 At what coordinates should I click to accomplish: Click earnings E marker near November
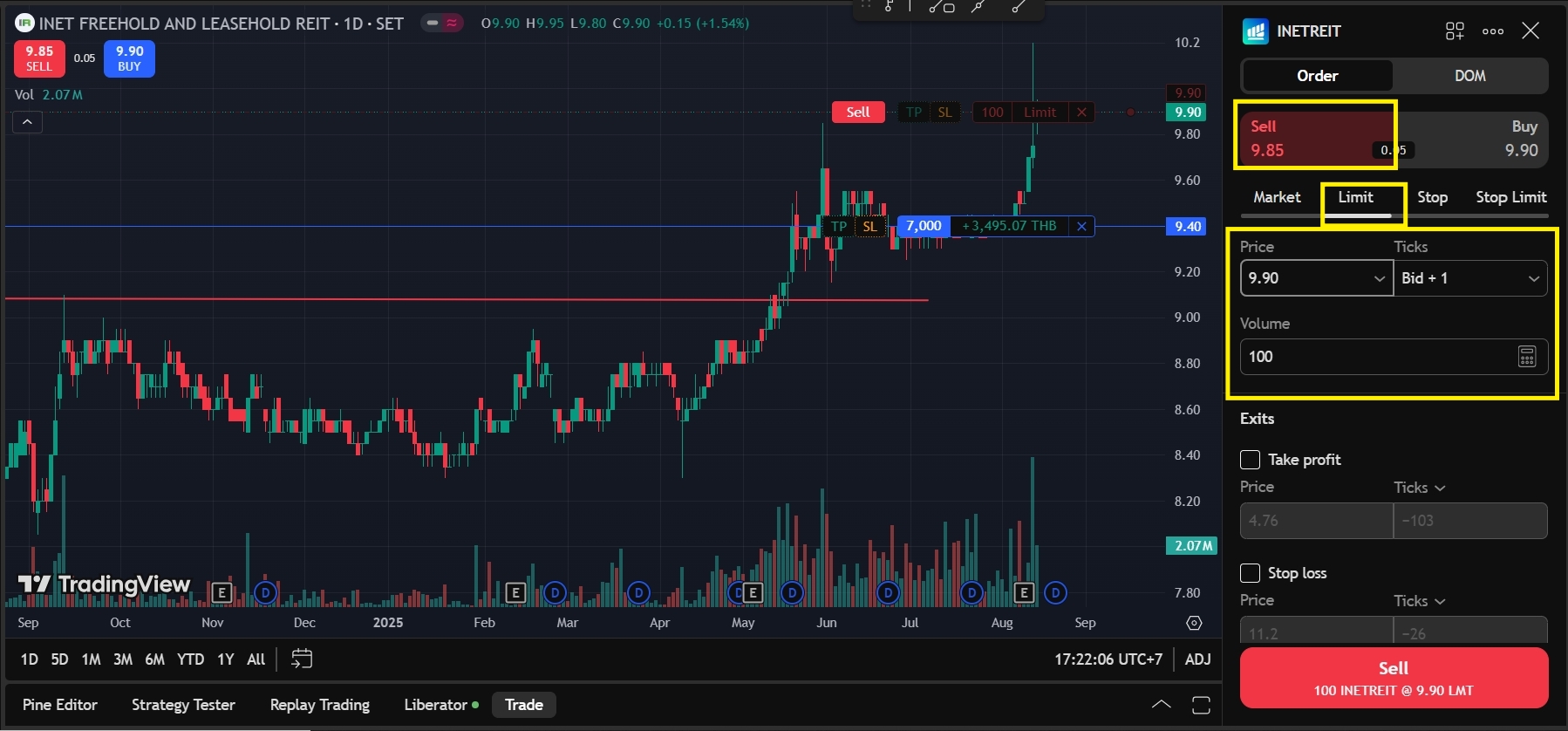(x=222, y=593)
